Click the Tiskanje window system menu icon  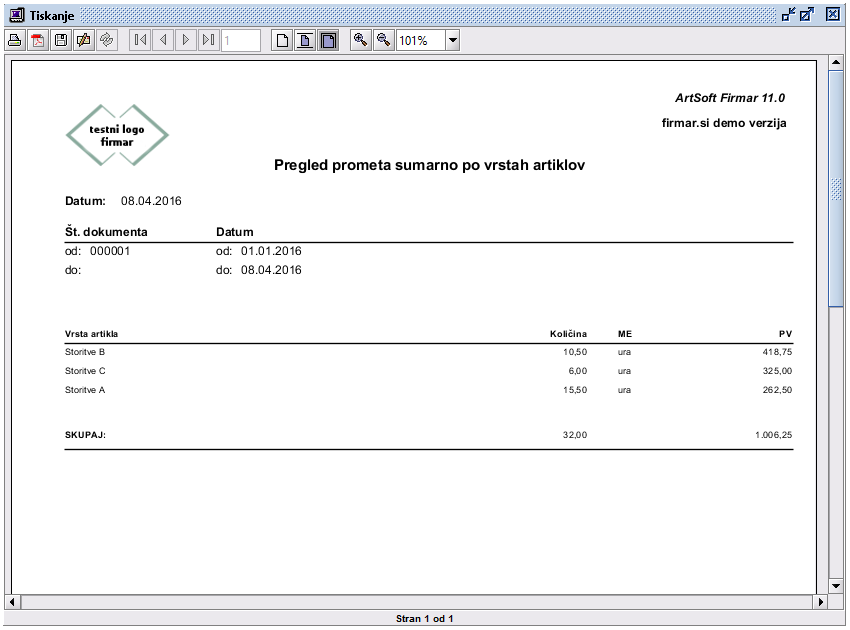click(15, 15)
